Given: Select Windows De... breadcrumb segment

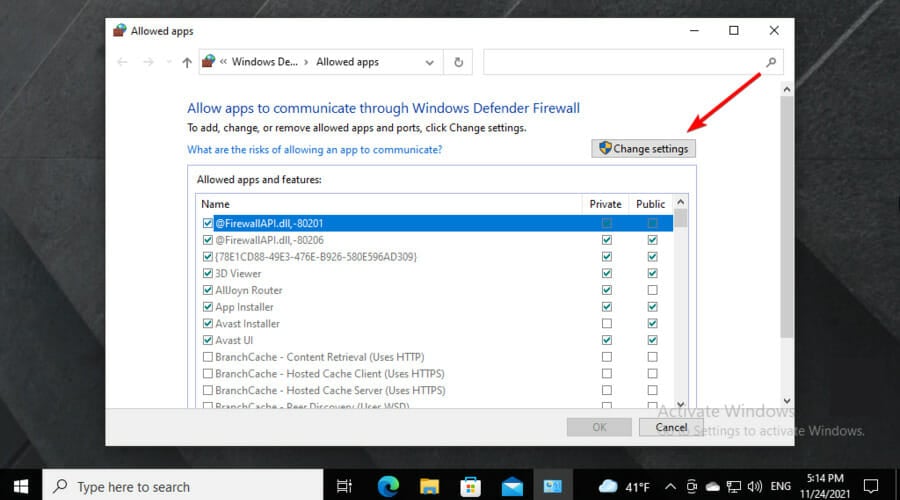Looking at the screenshot, I should [x=265, y=62].
